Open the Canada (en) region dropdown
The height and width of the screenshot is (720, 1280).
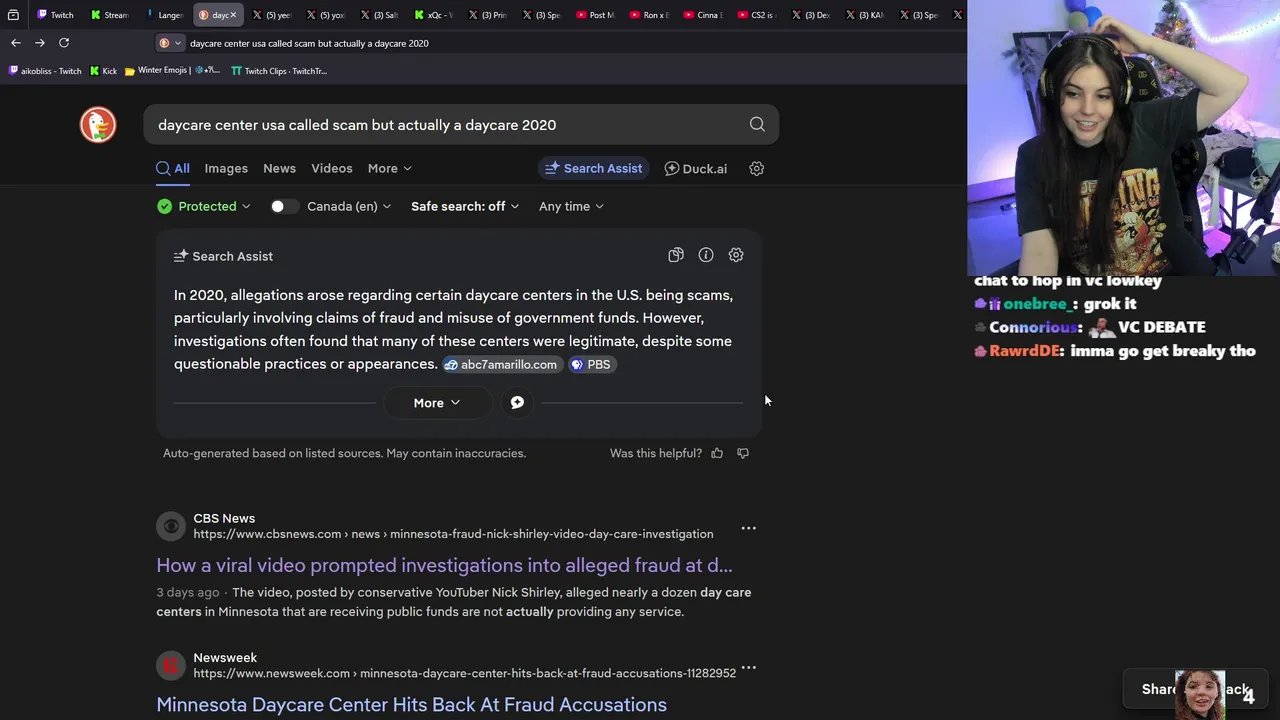click(x=349, y=206)
